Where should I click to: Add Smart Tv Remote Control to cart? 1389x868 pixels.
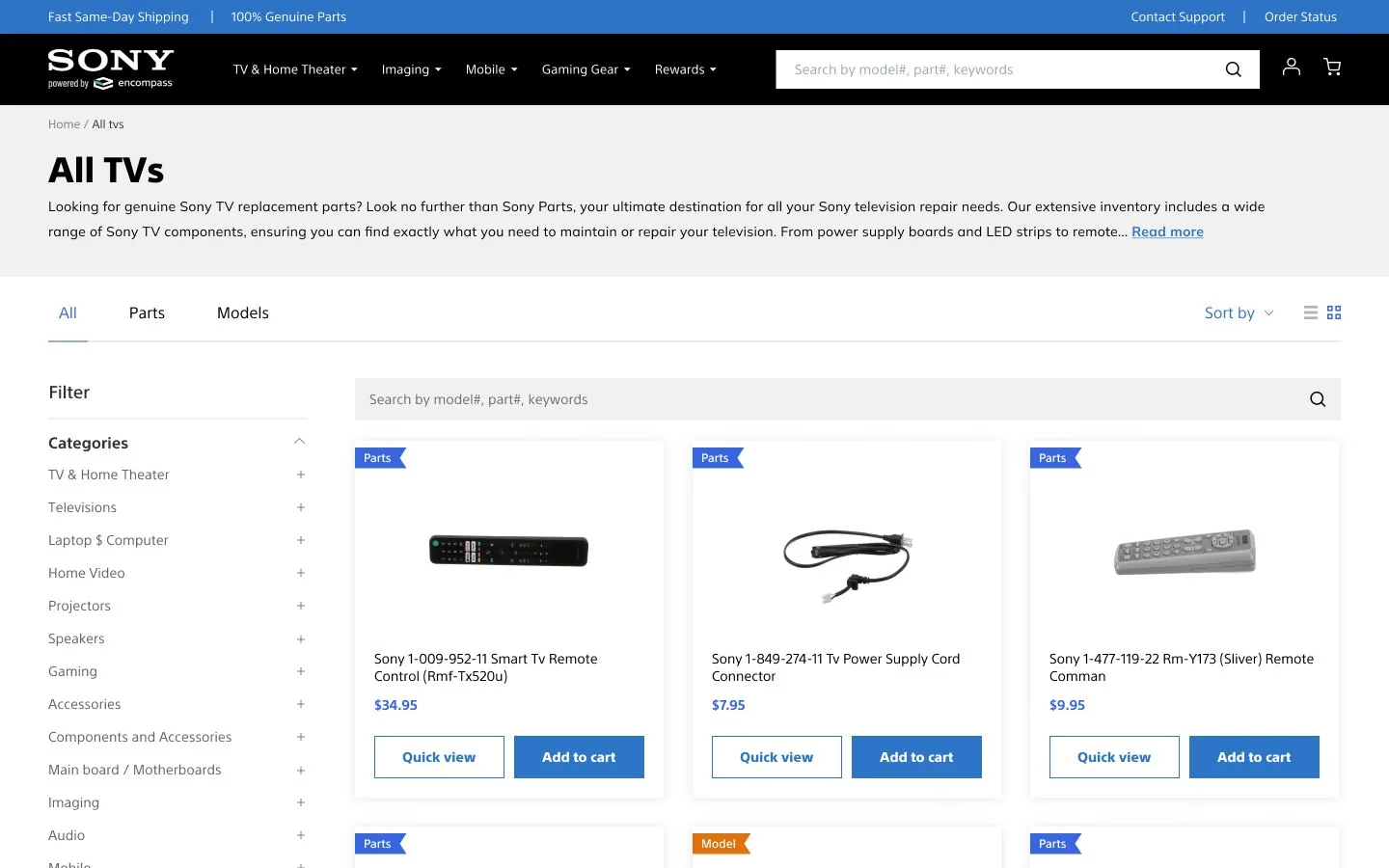(x=579, y=757)
